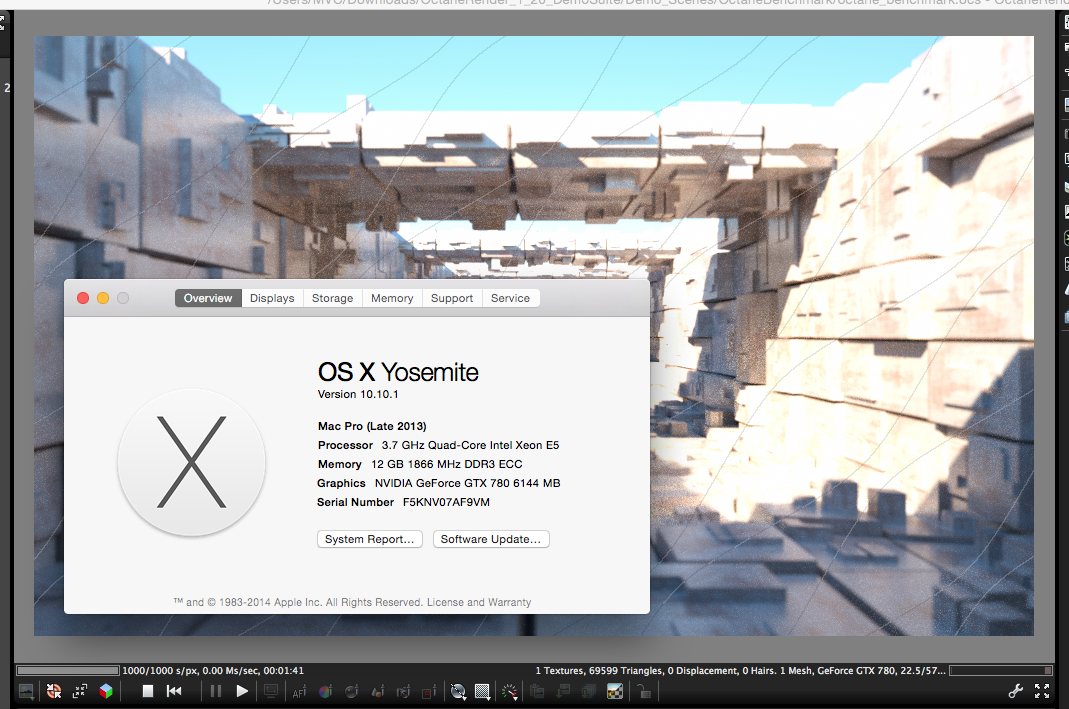Click the reset camera arrows icon
Viewport: 1069px width, 709px height.
(80, 692)
